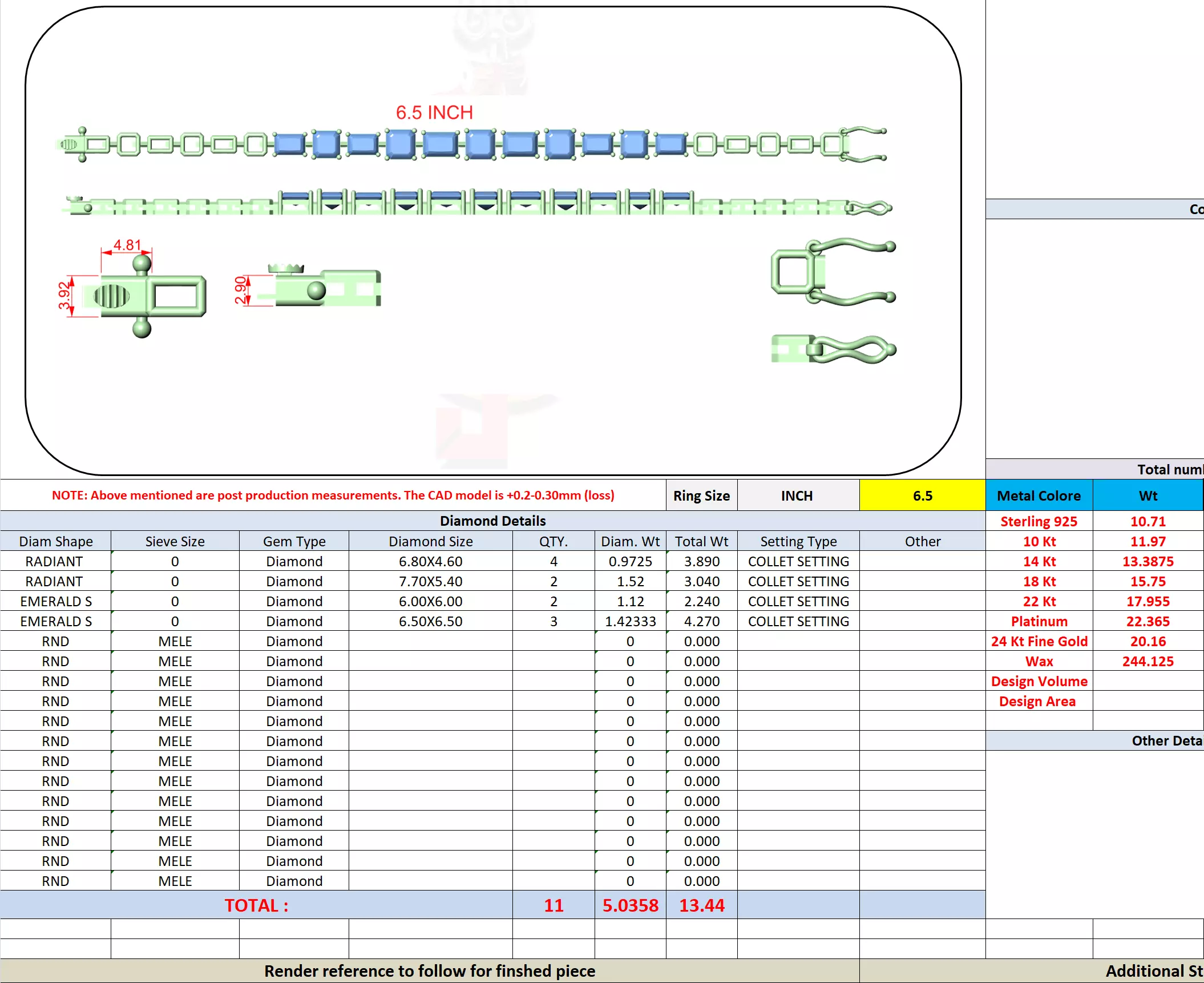The width and height of the screenshot is (1204, 983).
Task: Click the Render reference header cell
Action: pos(429,971)
